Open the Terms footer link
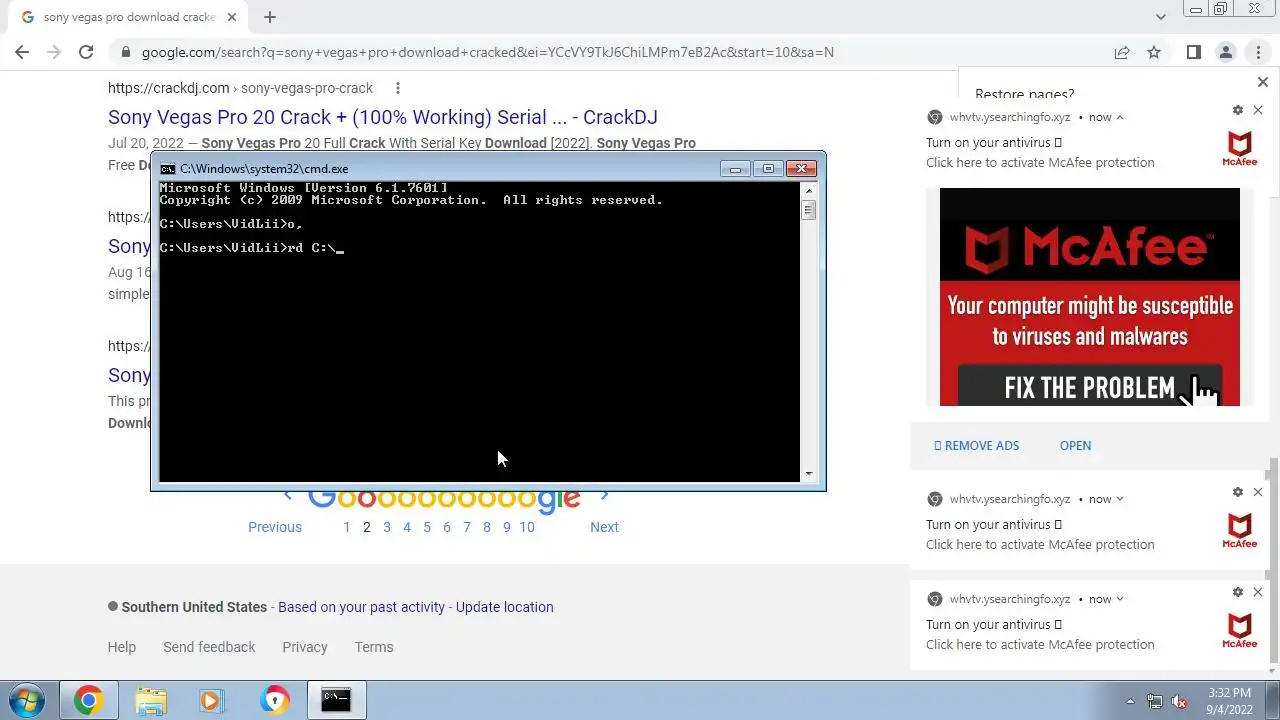Viewport: 1280px width, 720px height. (374, 647)
